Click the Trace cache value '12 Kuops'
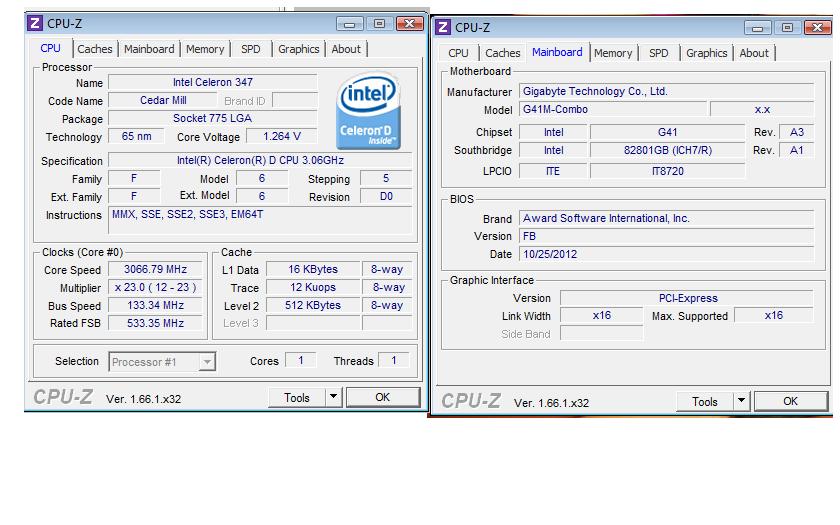Screen dimensions: 840x525 point(313,287)
